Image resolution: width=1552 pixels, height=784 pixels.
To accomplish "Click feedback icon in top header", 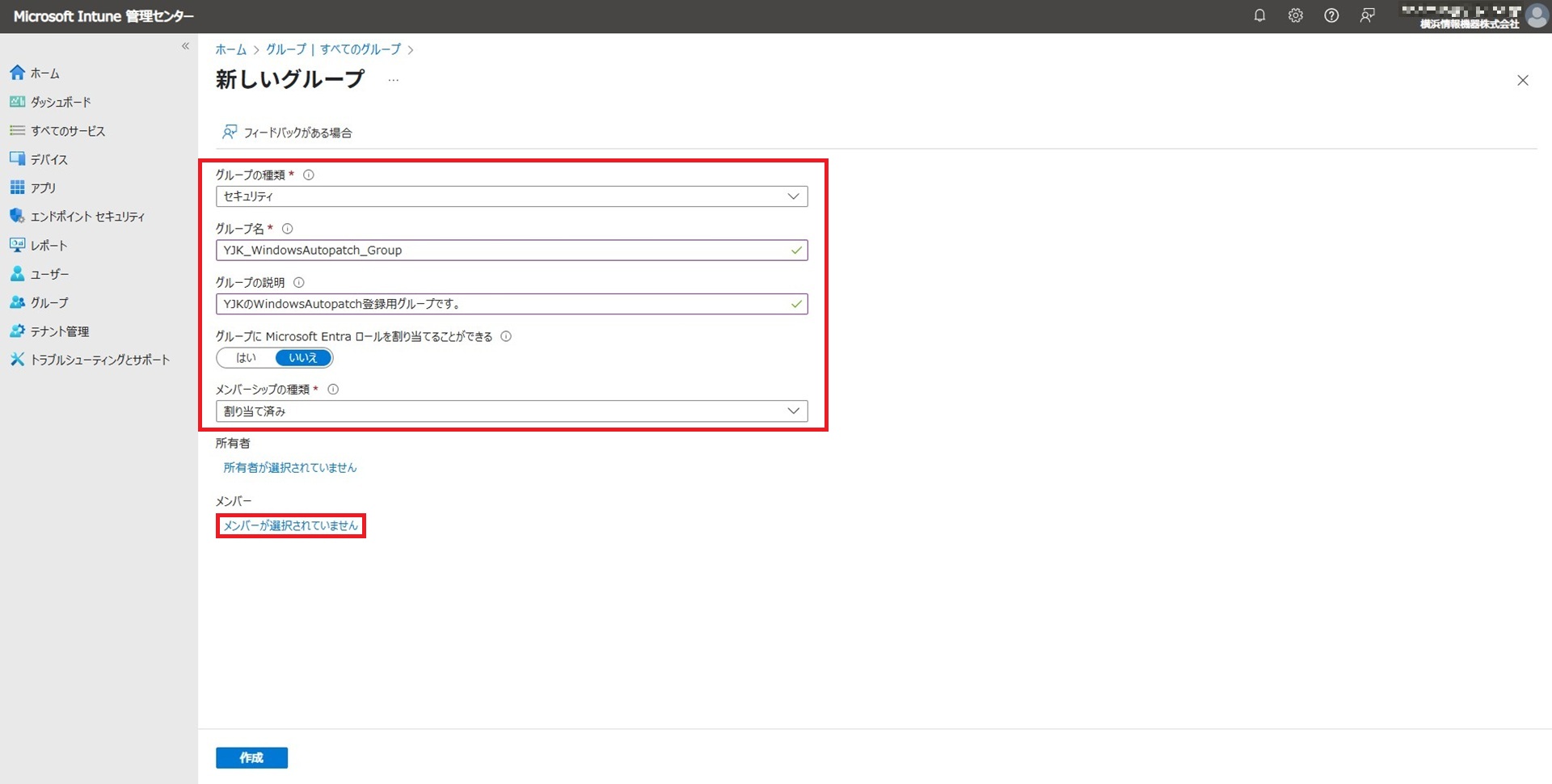I will [x=1368, y=15].
